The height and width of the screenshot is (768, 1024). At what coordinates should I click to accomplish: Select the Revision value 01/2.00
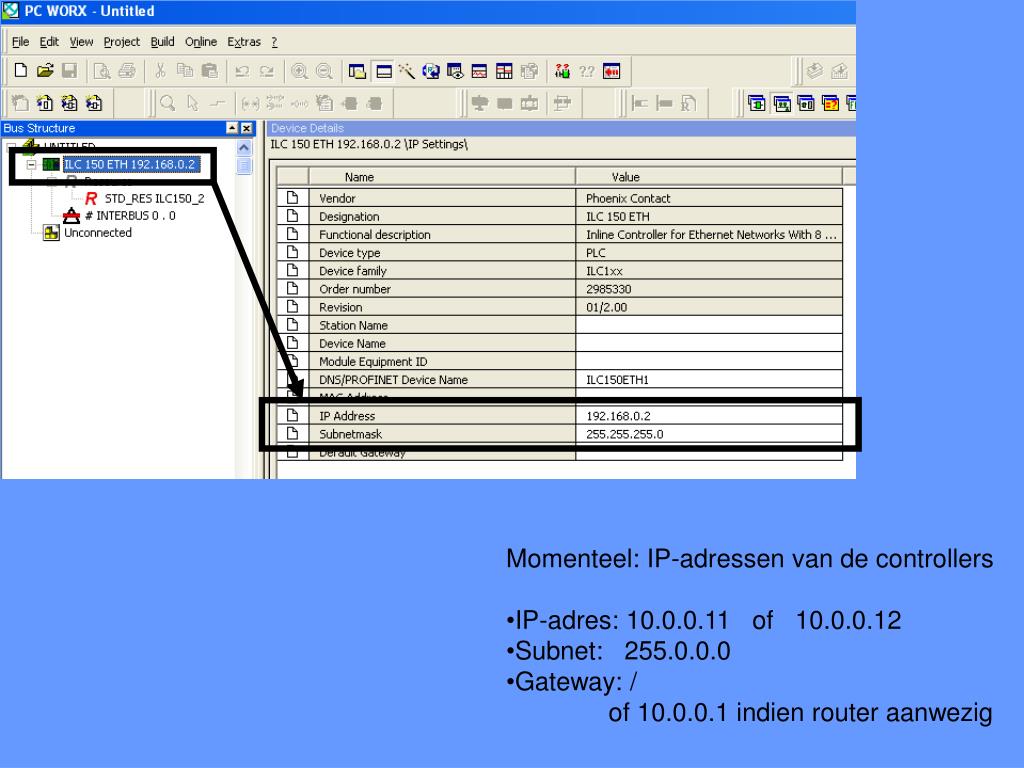[x=709, y=307]
